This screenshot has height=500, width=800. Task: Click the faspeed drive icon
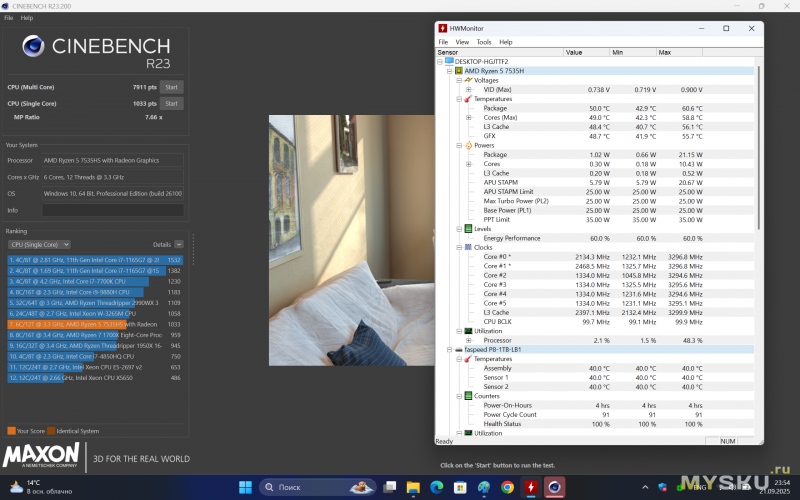point(459,350)
